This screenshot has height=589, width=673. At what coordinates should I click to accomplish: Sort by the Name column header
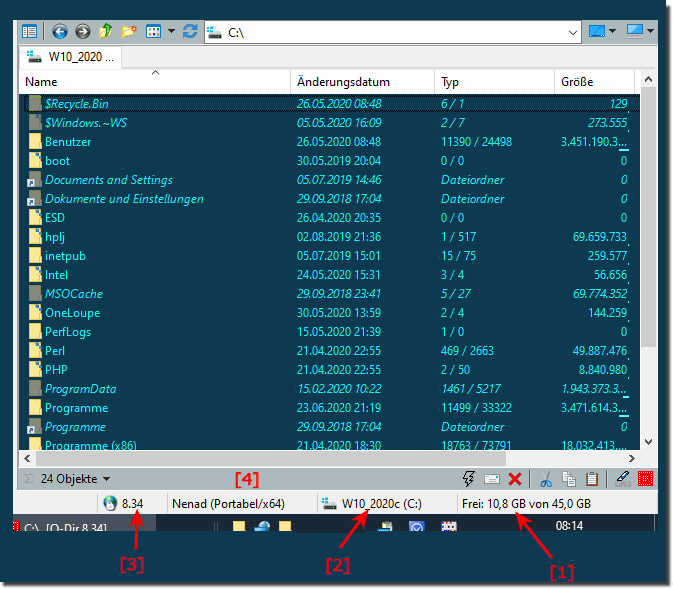click(x=155, y=82)
